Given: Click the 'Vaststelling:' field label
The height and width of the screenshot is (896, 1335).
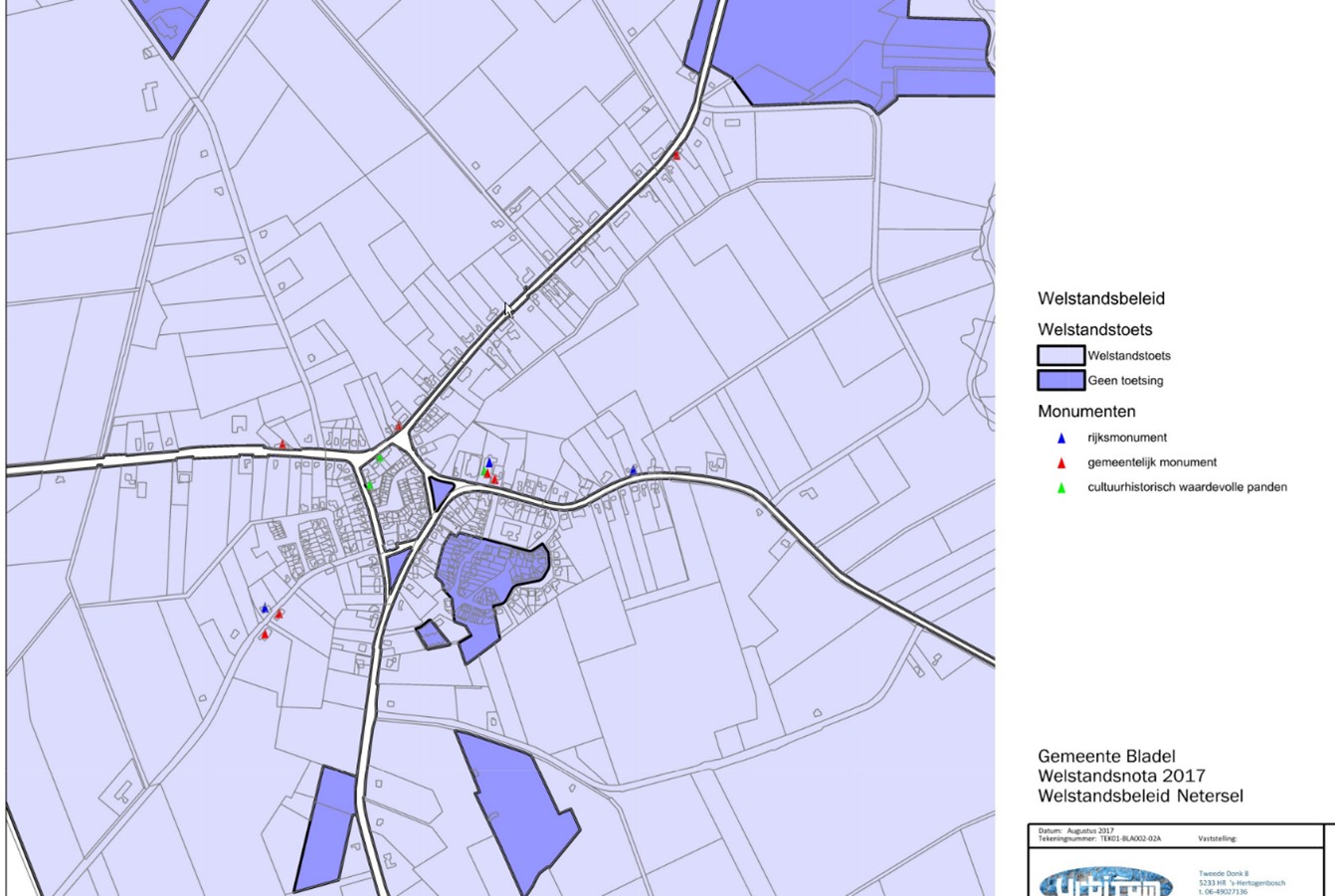Looking at the screenshot, I should click(1218, 838).
